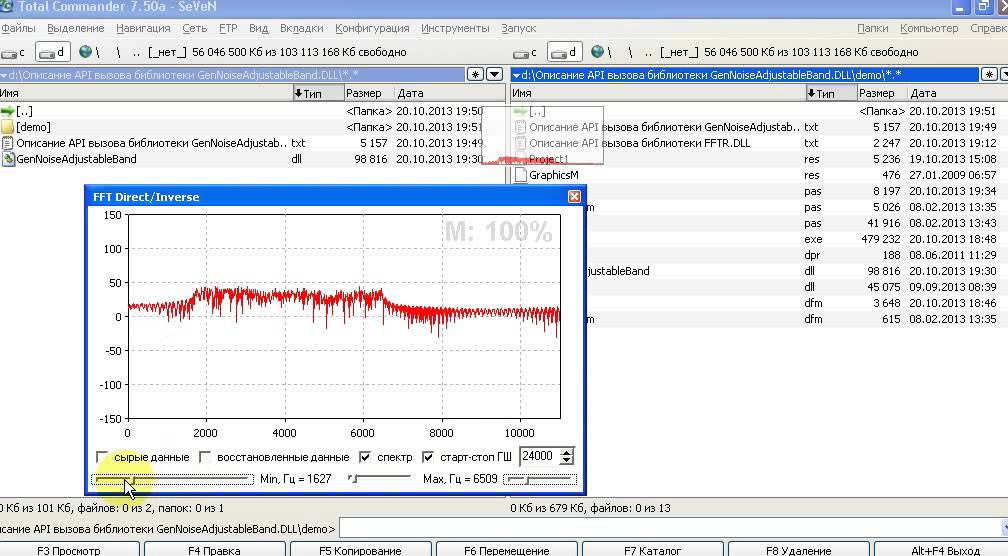Open left panel favorites asterisk button
This screenshot has height=556, width=1008.
click(x=475, y=75)
